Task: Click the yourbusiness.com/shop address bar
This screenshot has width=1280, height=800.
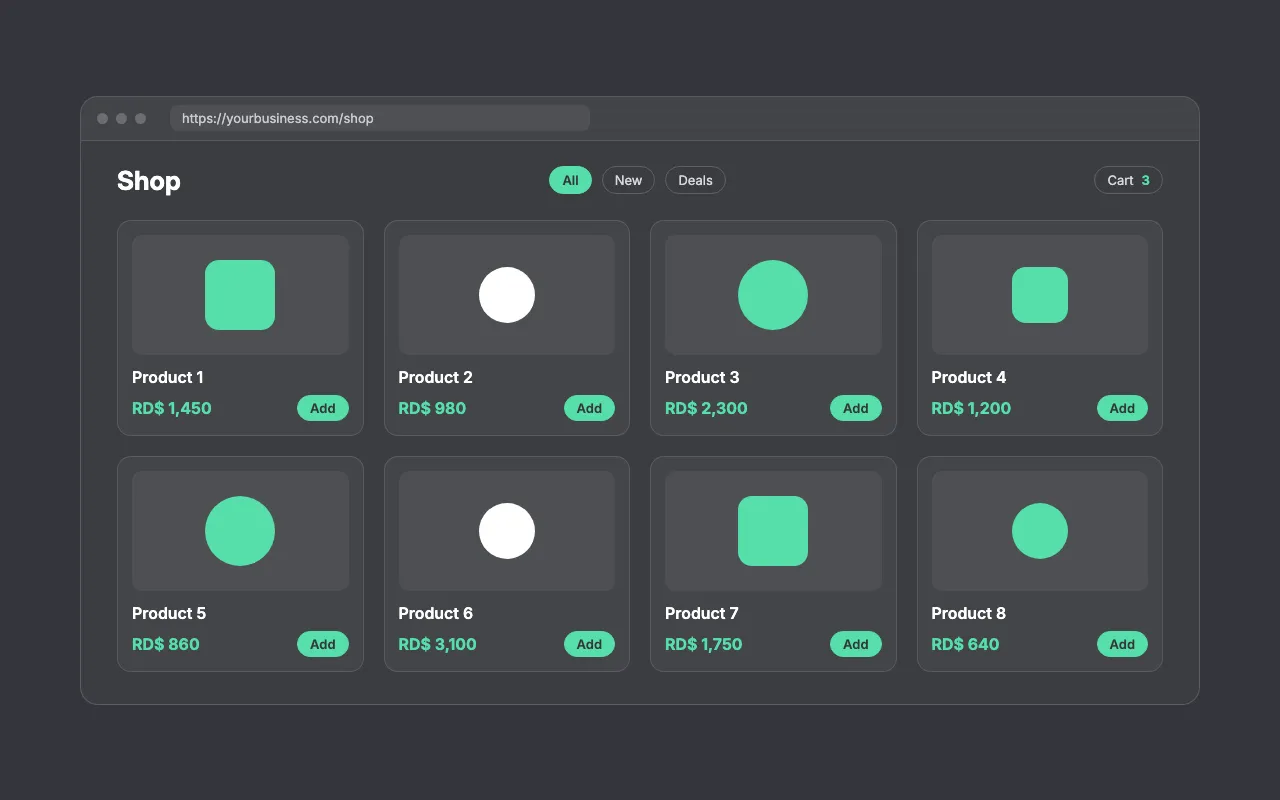Action: point(380,118)
